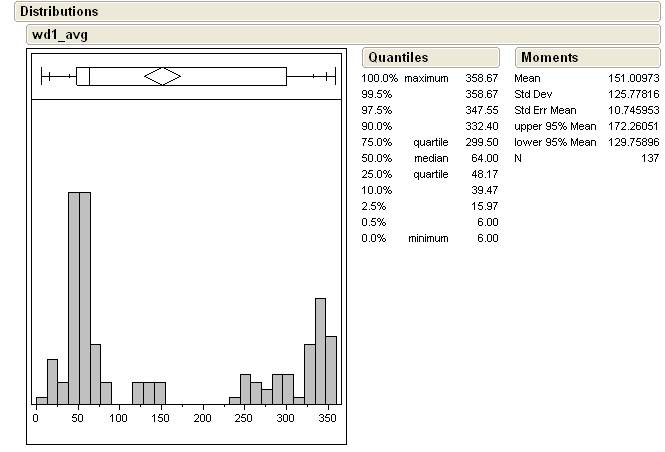
Task: Select the second-tallest bar near 340
Action: [x=320, y=350]
